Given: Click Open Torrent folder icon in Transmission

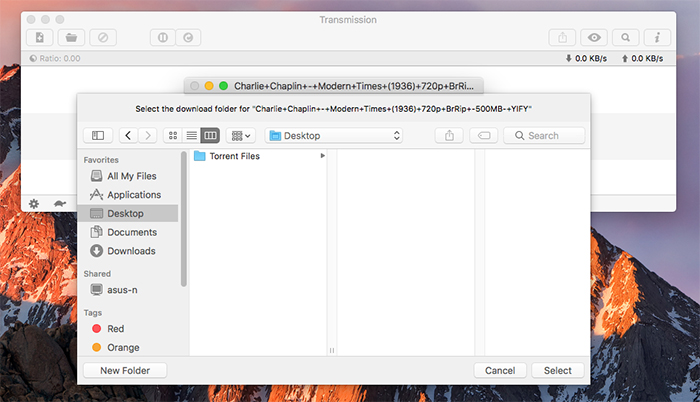Looking at the screenshot, I should tap(71, 38).
